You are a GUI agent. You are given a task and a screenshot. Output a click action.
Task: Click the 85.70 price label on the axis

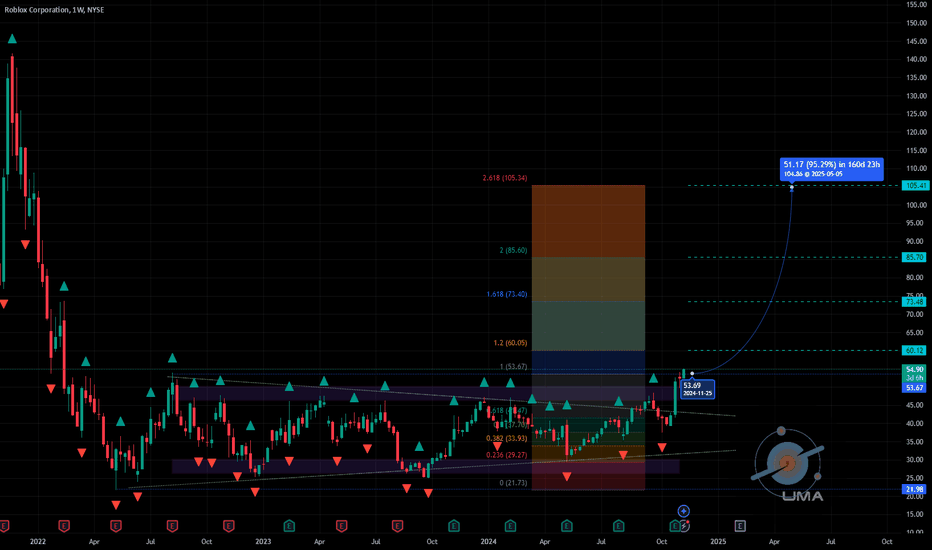pos(915,257)
